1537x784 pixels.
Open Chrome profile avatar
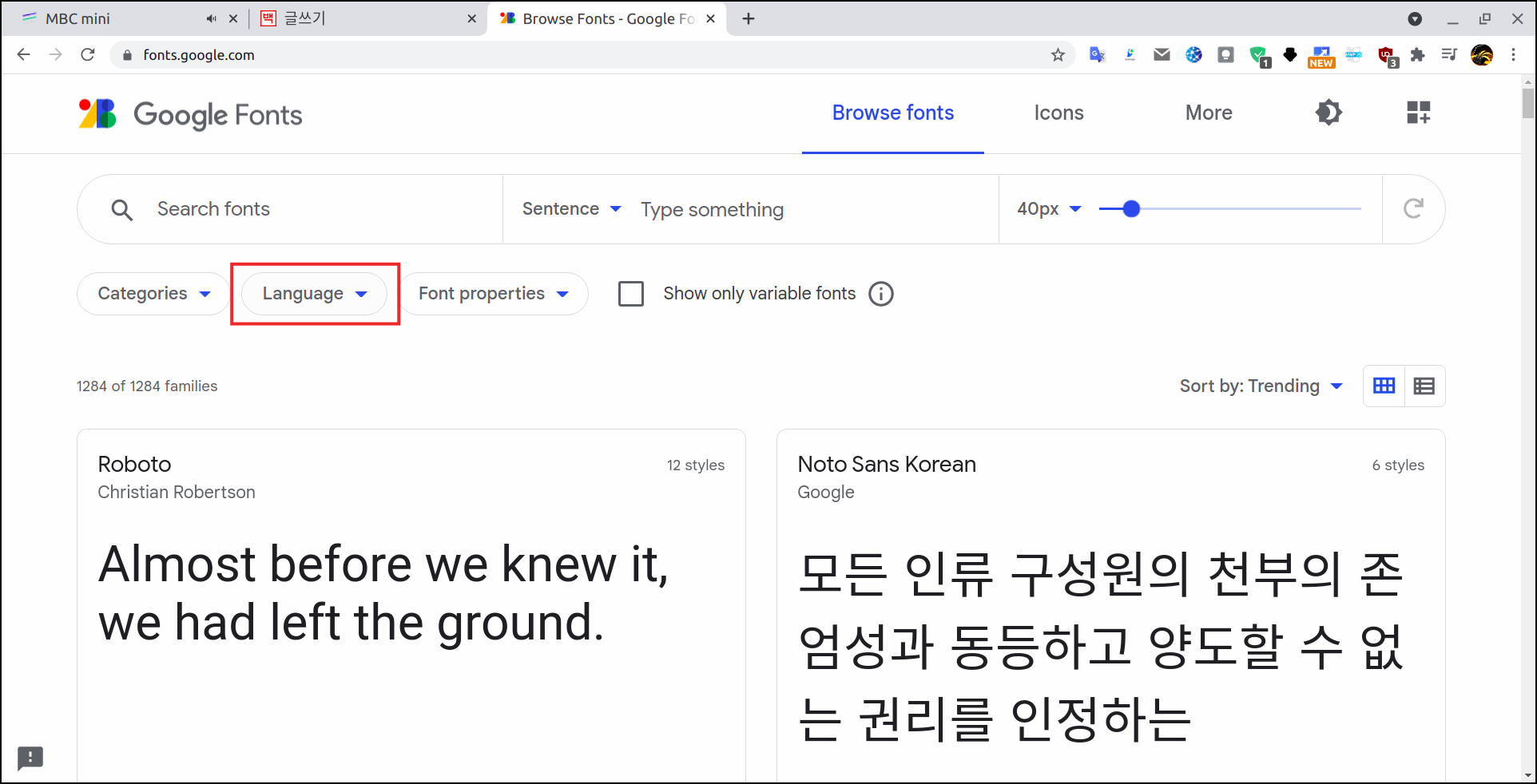pos(1482,55)
